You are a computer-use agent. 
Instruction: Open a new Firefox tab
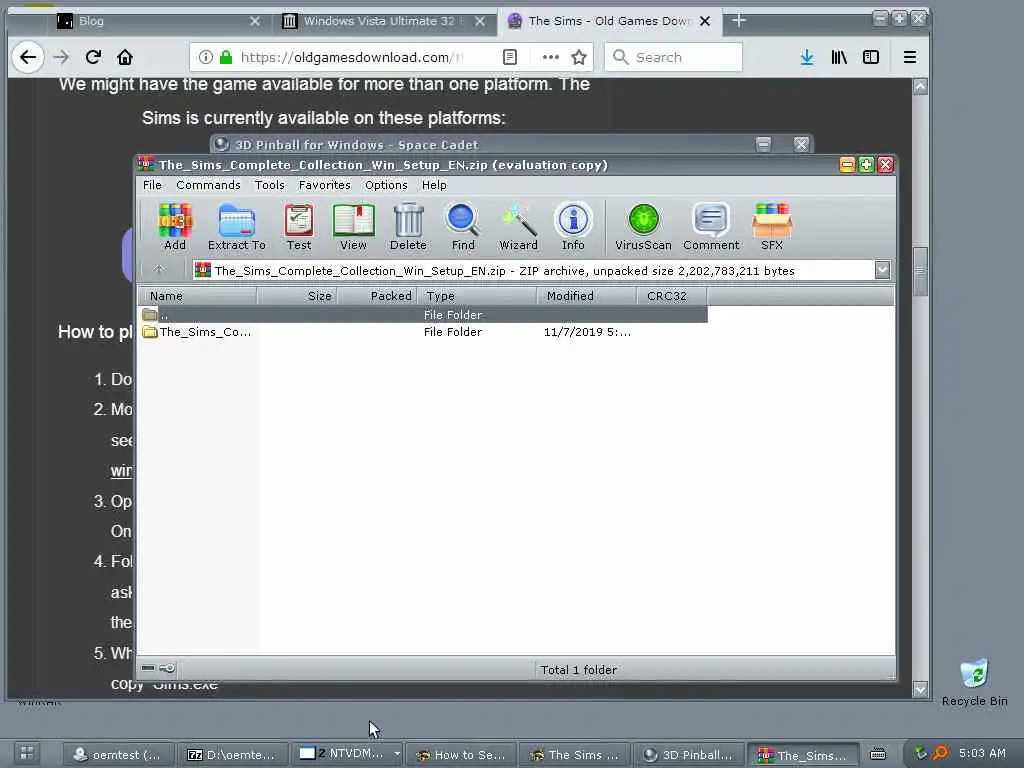[739, 21]
